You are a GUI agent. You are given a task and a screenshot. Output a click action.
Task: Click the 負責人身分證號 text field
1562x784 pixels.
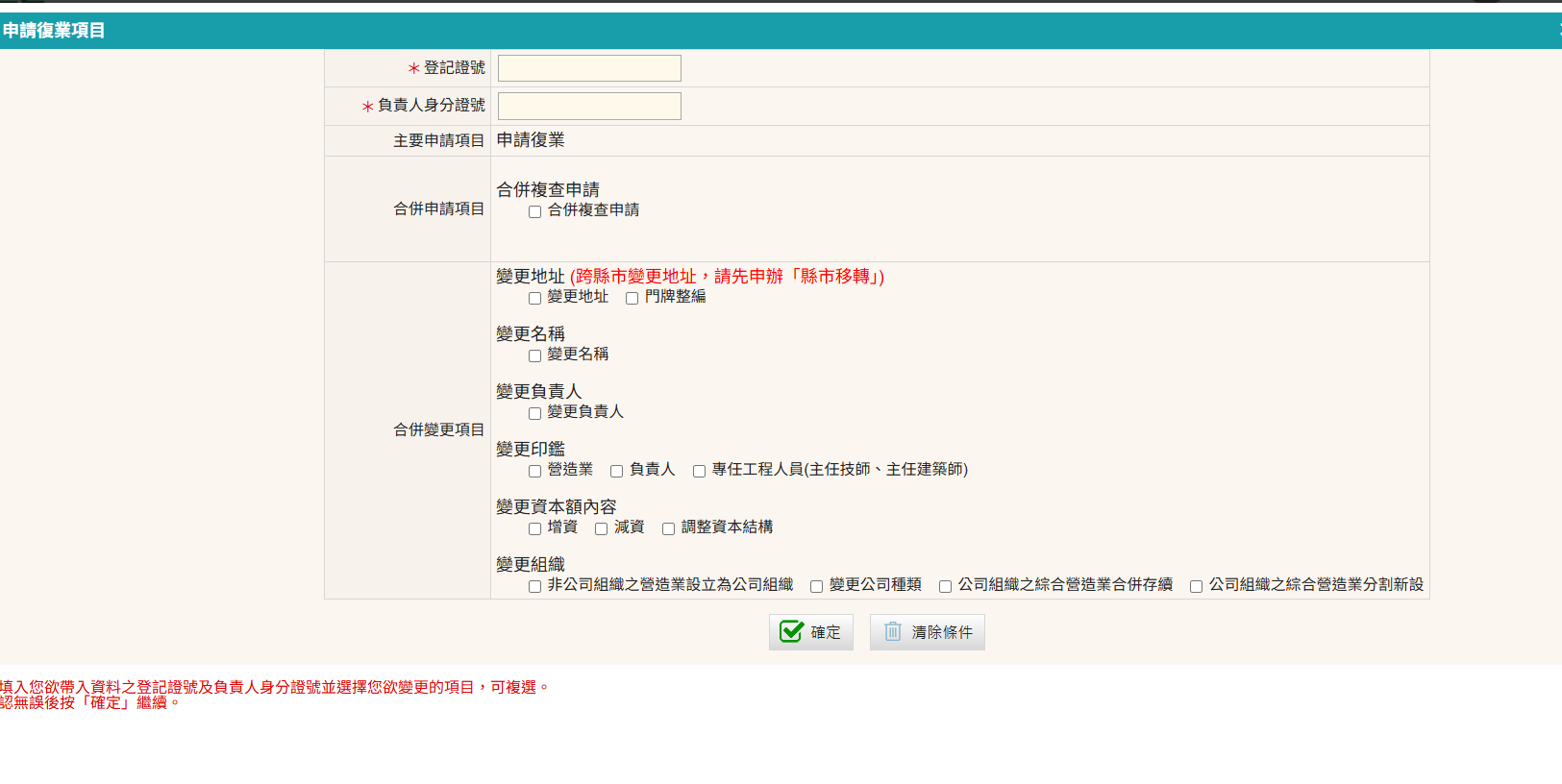[589, 106]
